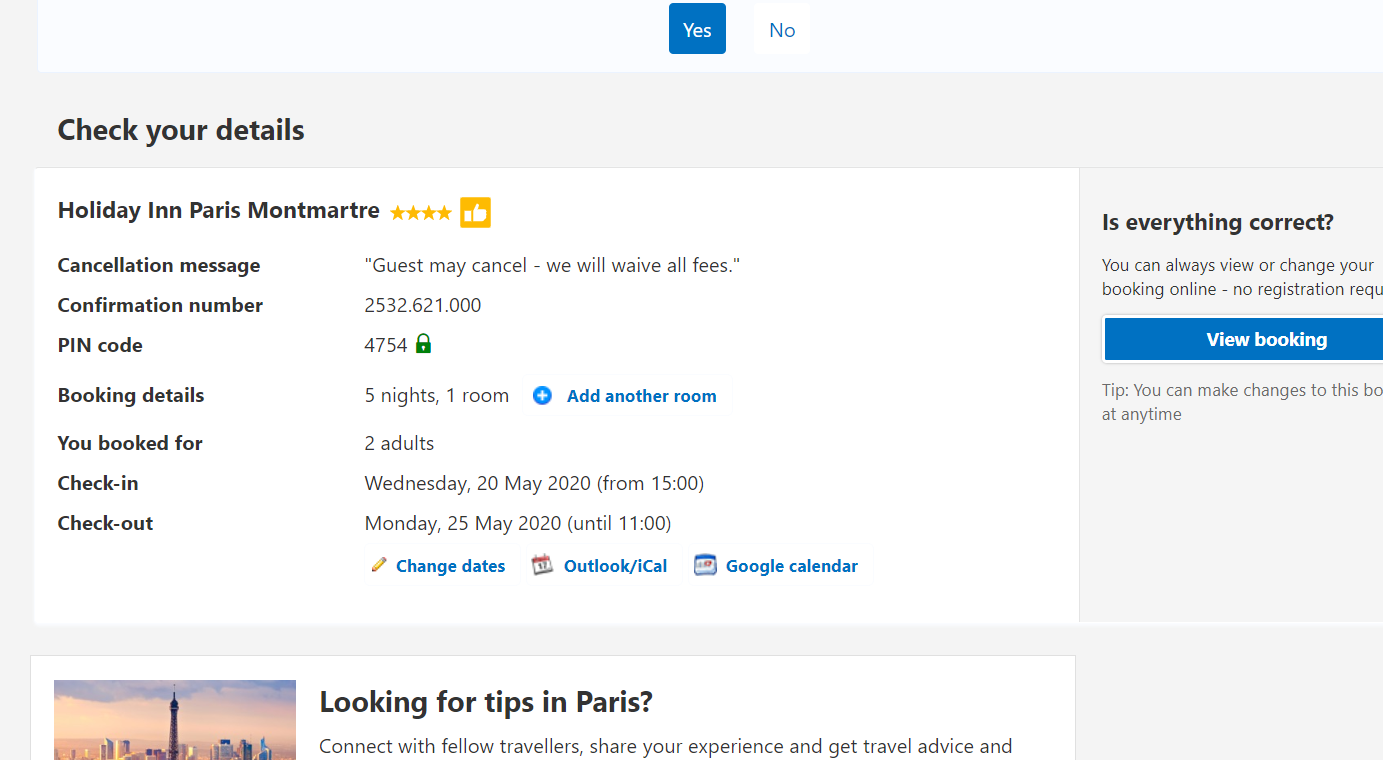1383x760 pixels.
Task: Click the Paris Eiffel Tower thumbnail
Action: pos(175,720)
